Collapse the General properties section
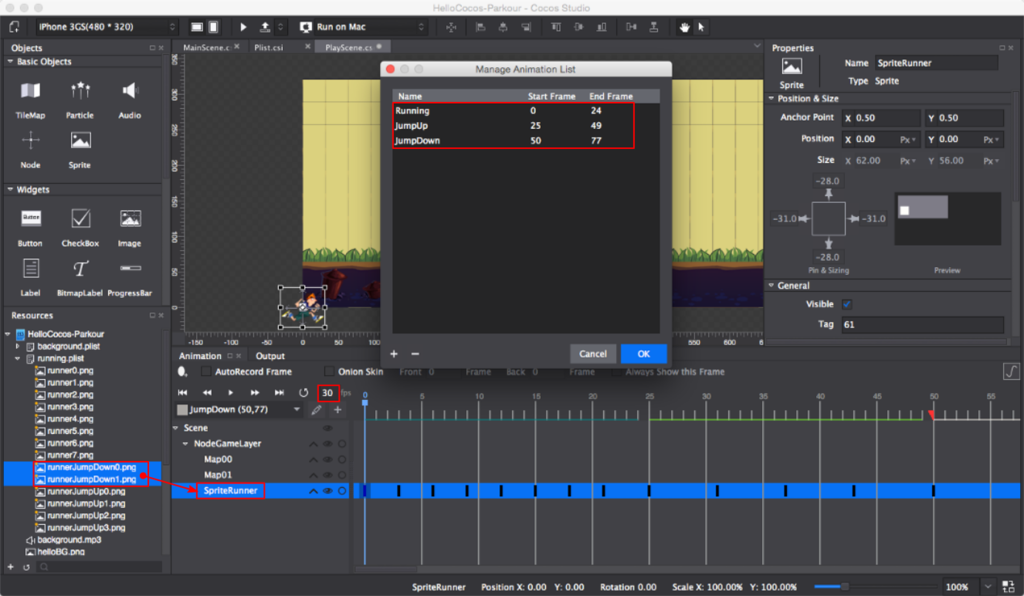Screen dimensions: 1024x596 [771, 285]
